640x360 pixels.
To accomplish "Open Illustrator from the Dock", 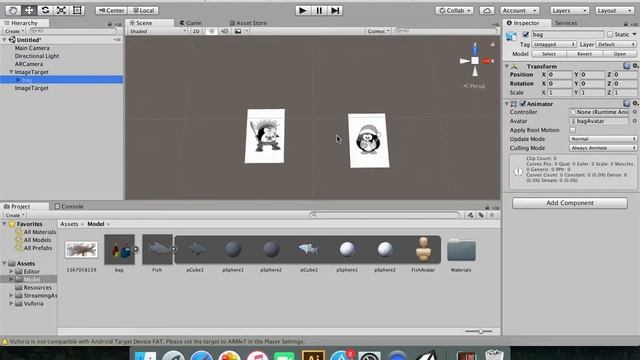I will tap(313, 356).
